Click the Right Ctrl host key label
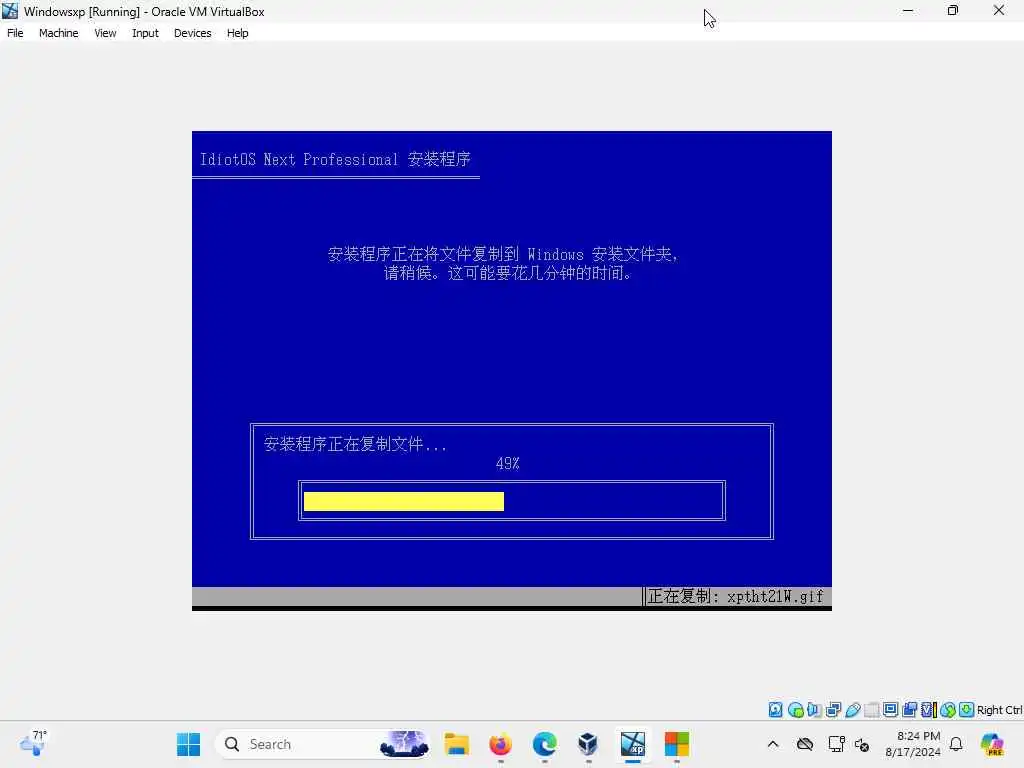The image size is (1024, 768). [x=999, y=710]
